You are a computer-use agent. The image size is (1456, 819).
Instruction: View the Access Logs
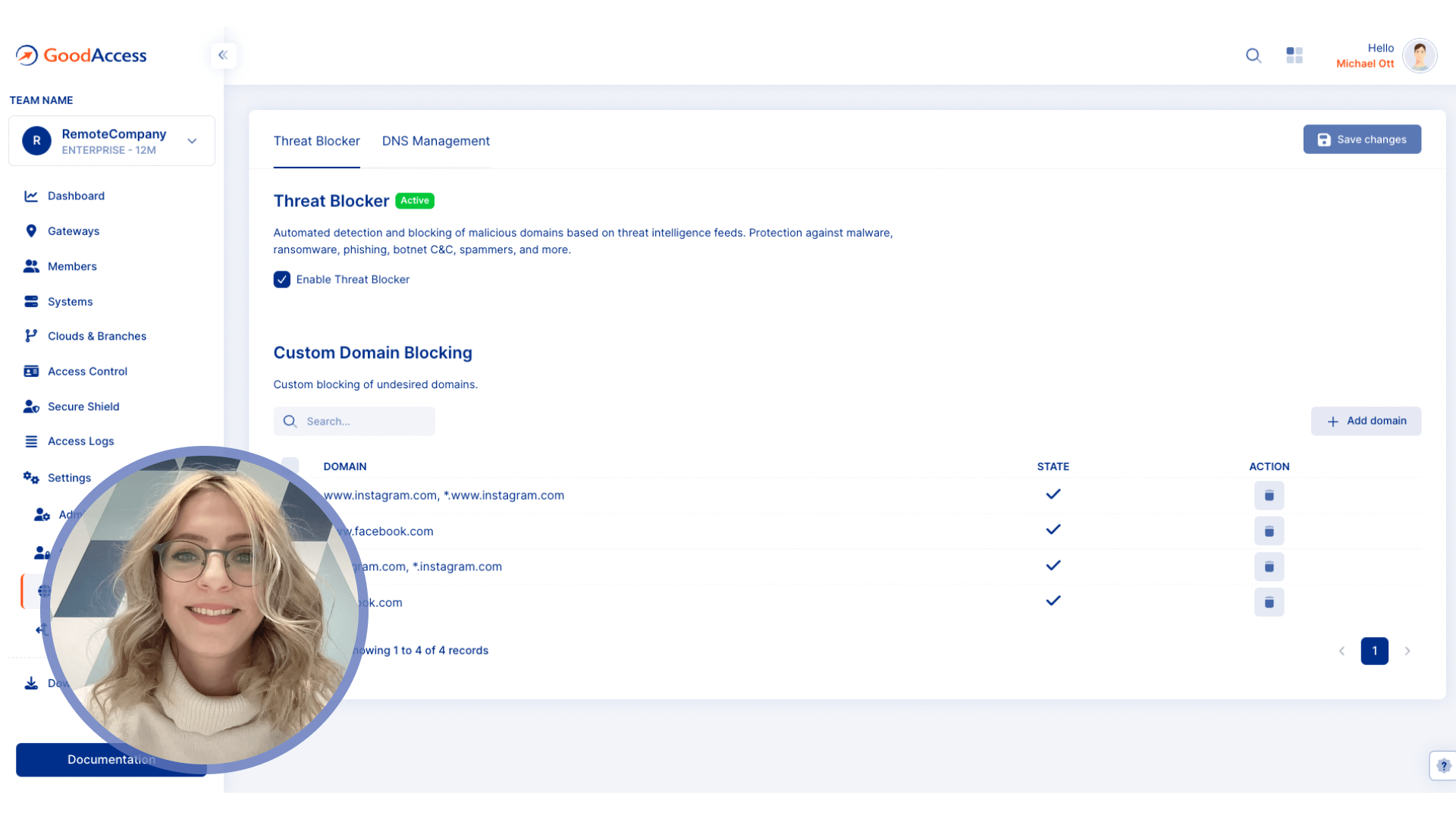pyautogui.click(x=81, y=441)
